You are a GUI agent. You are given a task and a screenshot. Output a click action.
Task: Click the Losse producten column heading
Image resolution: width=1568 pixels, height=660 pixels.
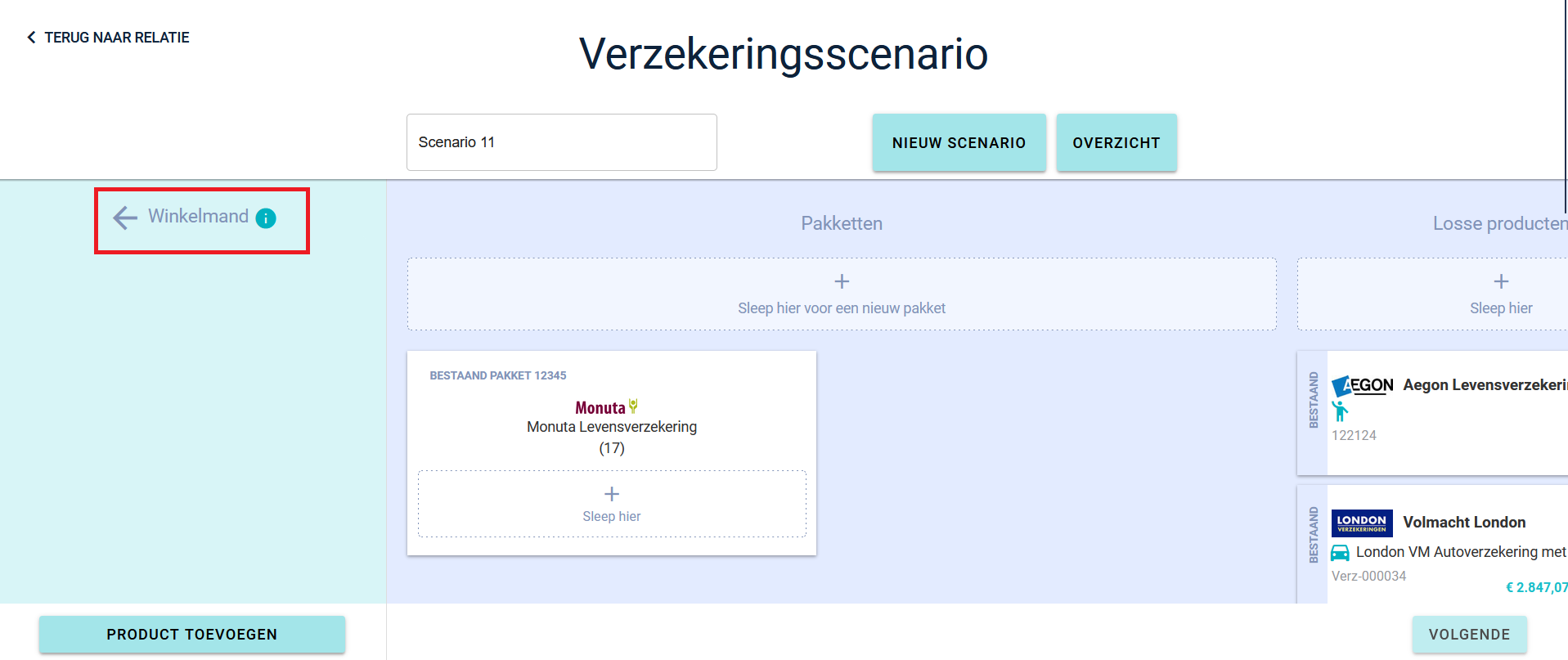1500,223
